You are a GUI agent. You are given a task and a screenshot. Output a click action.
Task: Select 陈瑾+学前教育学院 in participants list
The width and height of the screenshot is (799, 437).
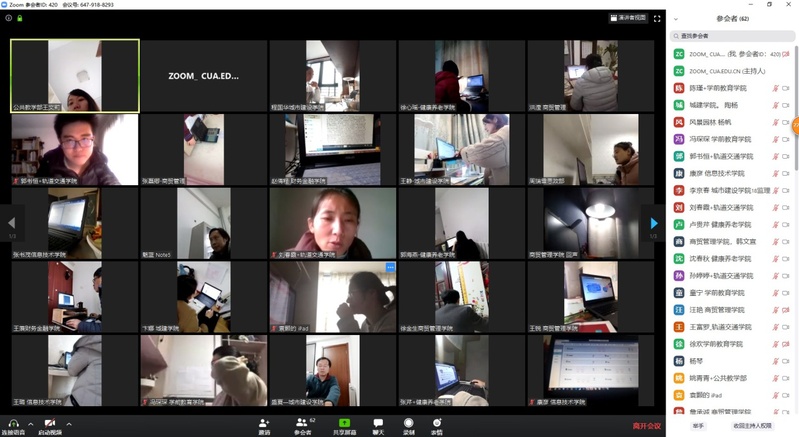click(731, 88)
